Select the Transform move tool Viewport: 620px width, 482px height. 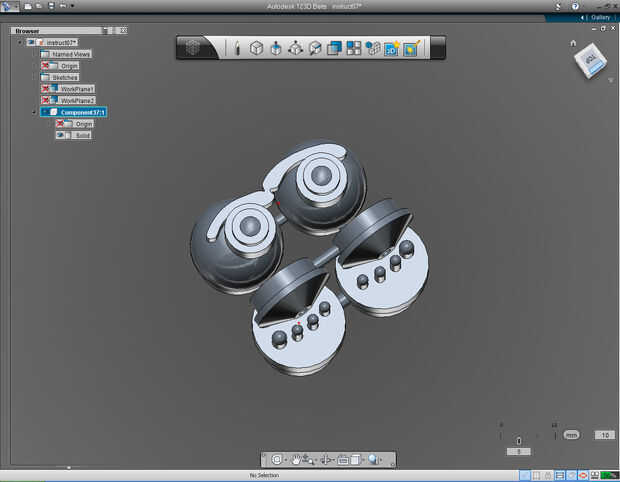click(x=295, y=48)
